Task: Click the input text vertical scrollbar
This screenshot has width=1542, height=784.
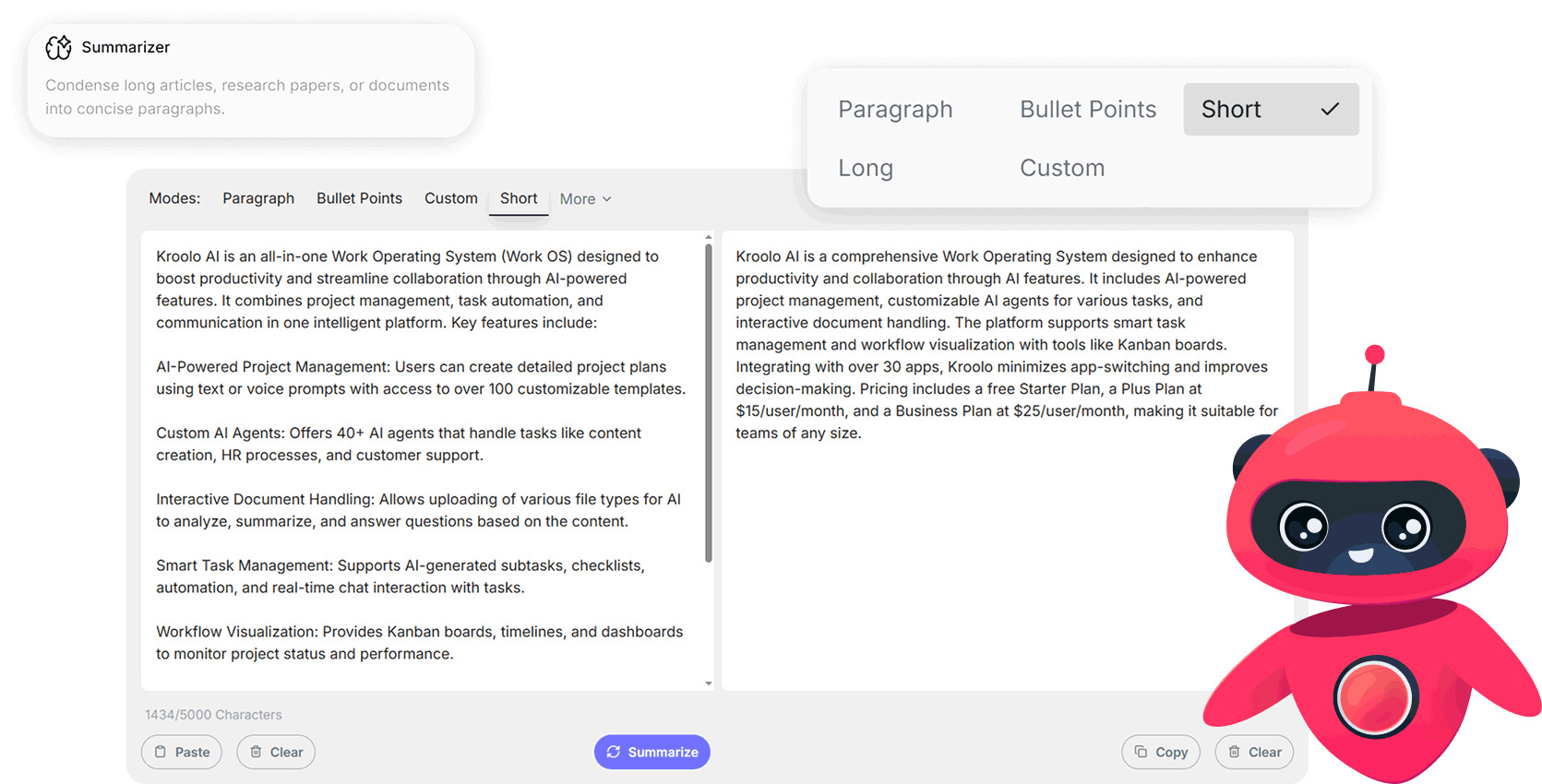Action: click(709, 403)
